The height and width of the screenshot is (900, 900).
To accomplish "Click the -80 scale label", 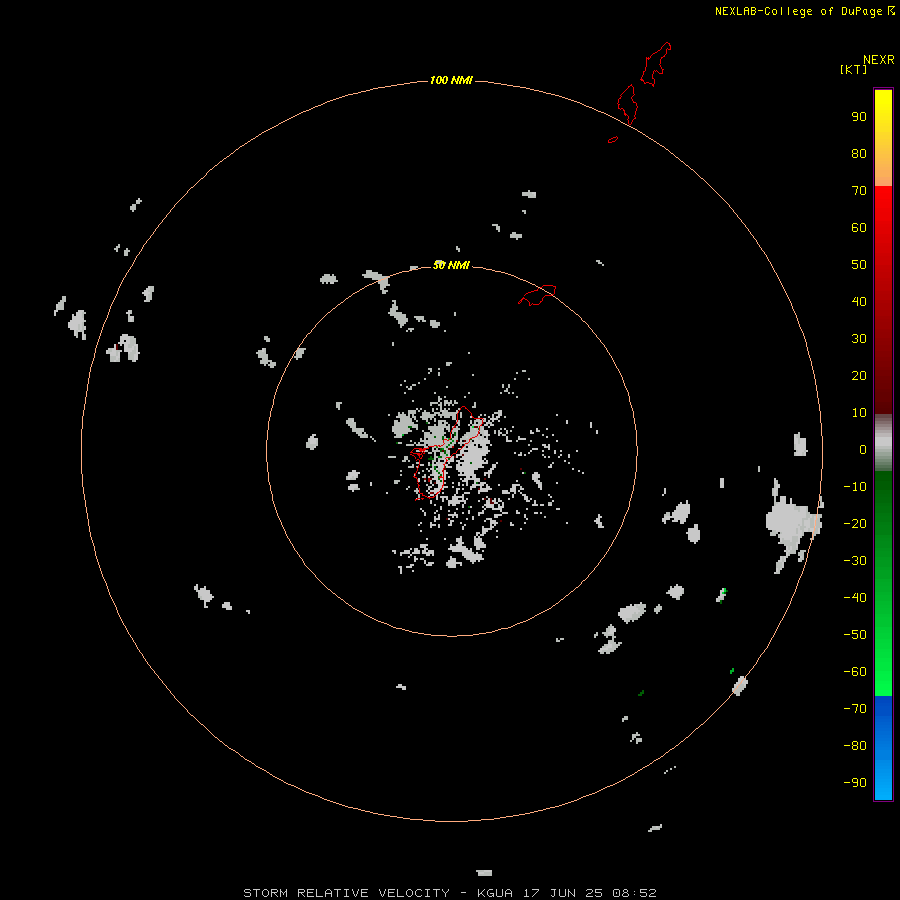I will (x=855, y=746).
